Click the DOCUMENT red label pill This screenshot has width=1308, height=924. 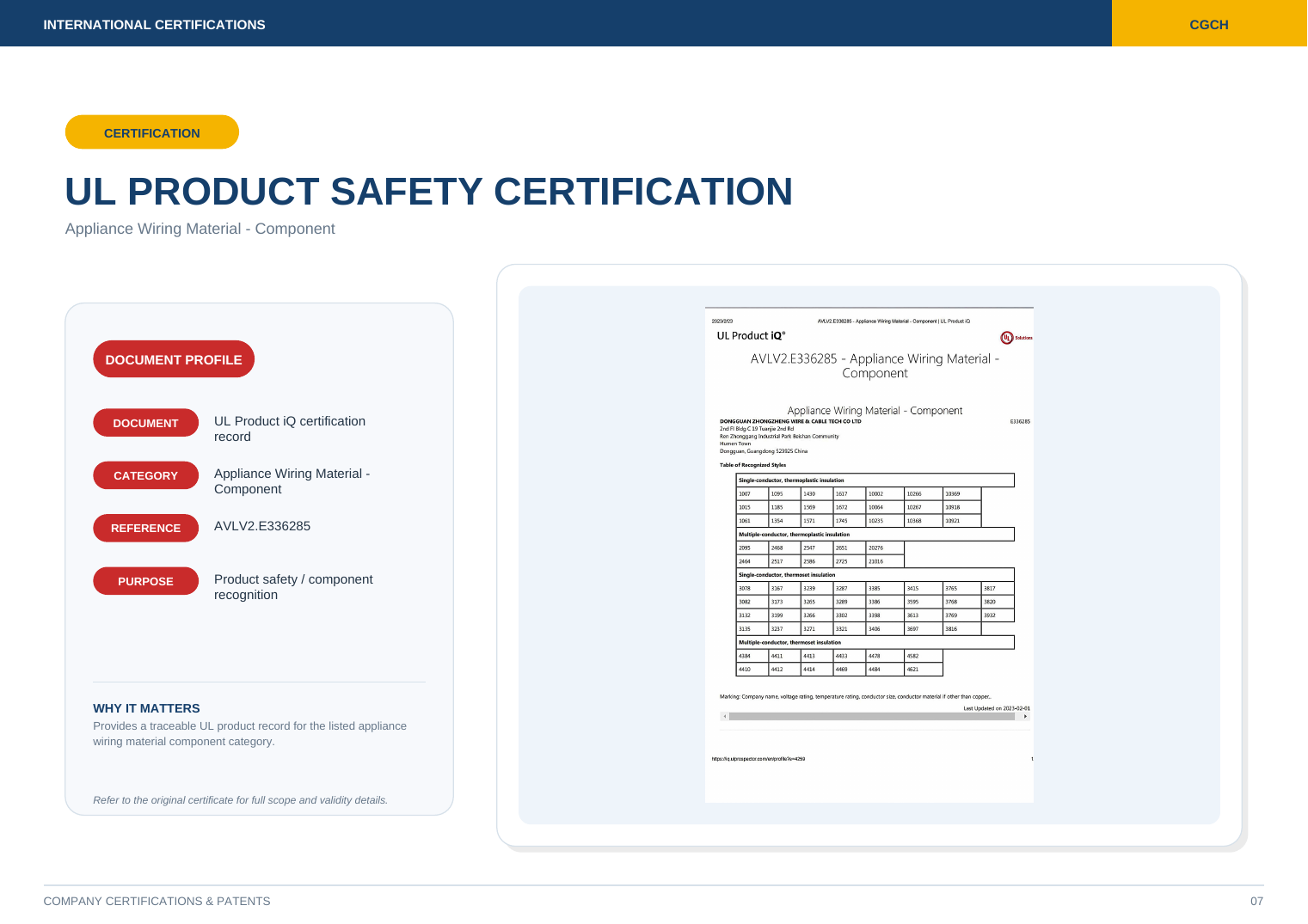(145, 423)
